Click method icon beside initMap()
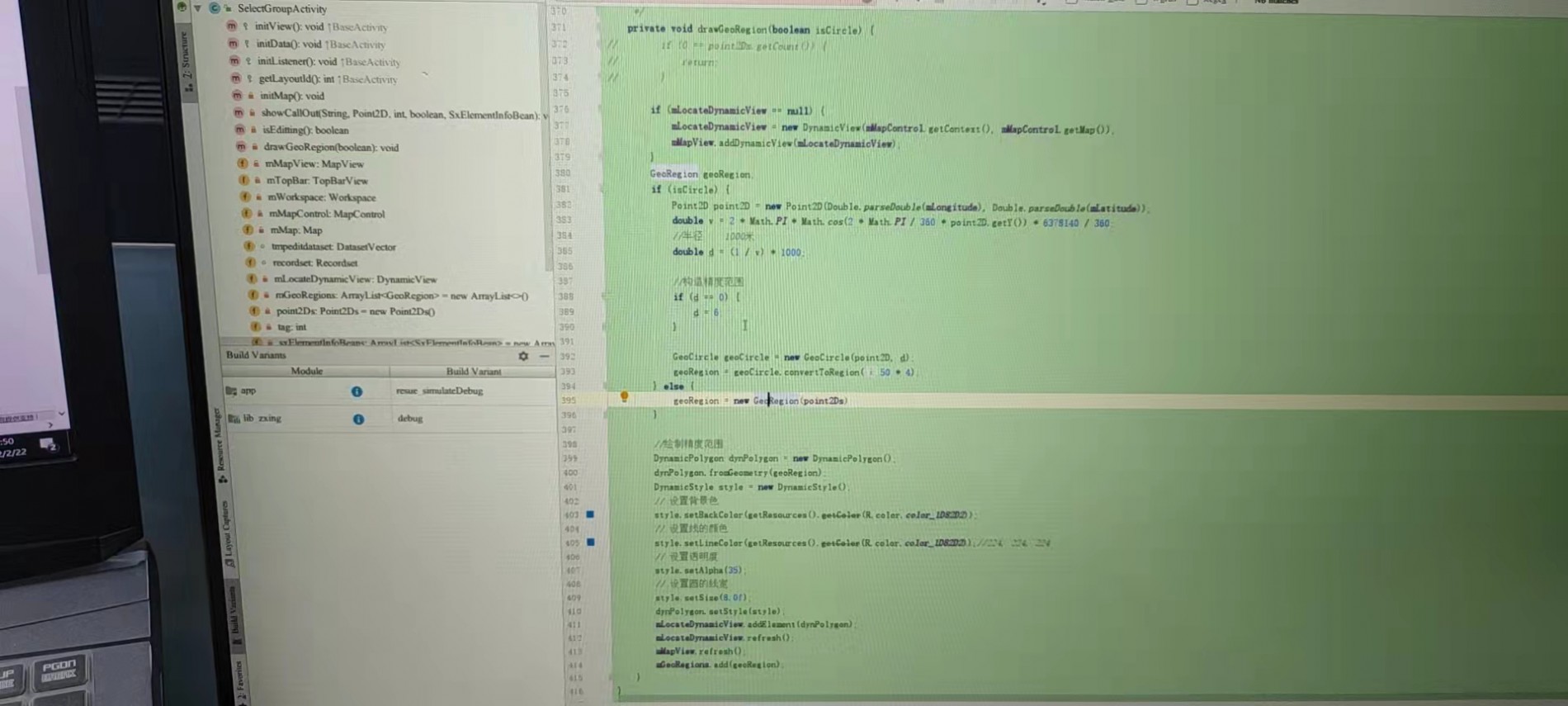Viewport: 1568px width, 706px height. click(237, 96)
